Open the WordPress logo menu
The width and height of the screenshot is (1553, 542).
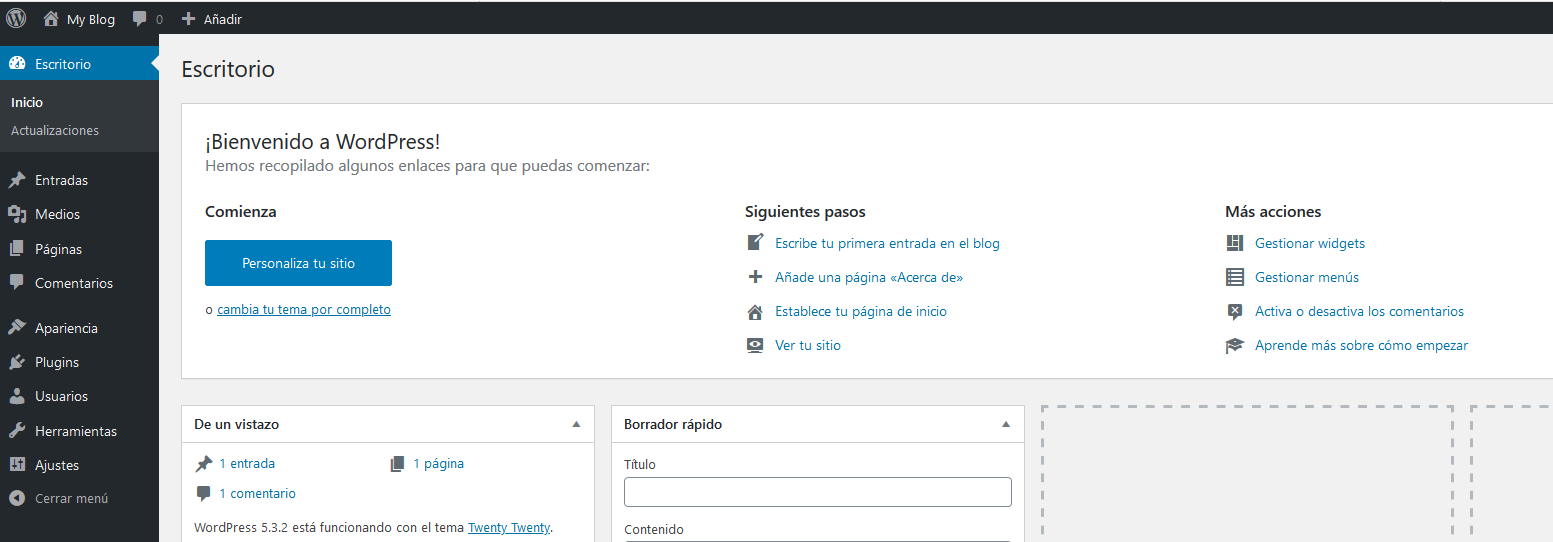tap(16, 18)
